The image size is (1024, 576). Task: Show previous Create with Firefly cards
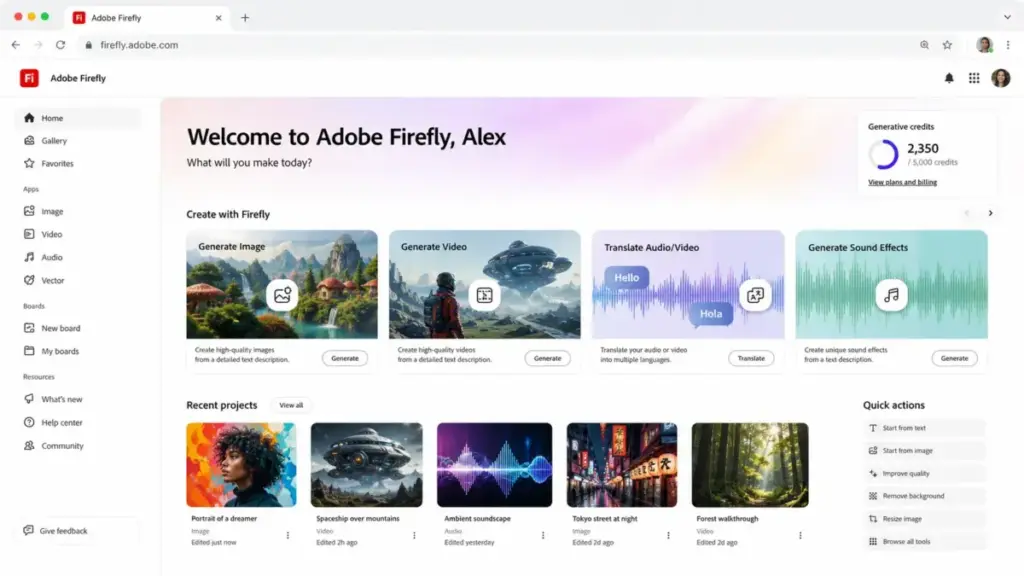967,213
